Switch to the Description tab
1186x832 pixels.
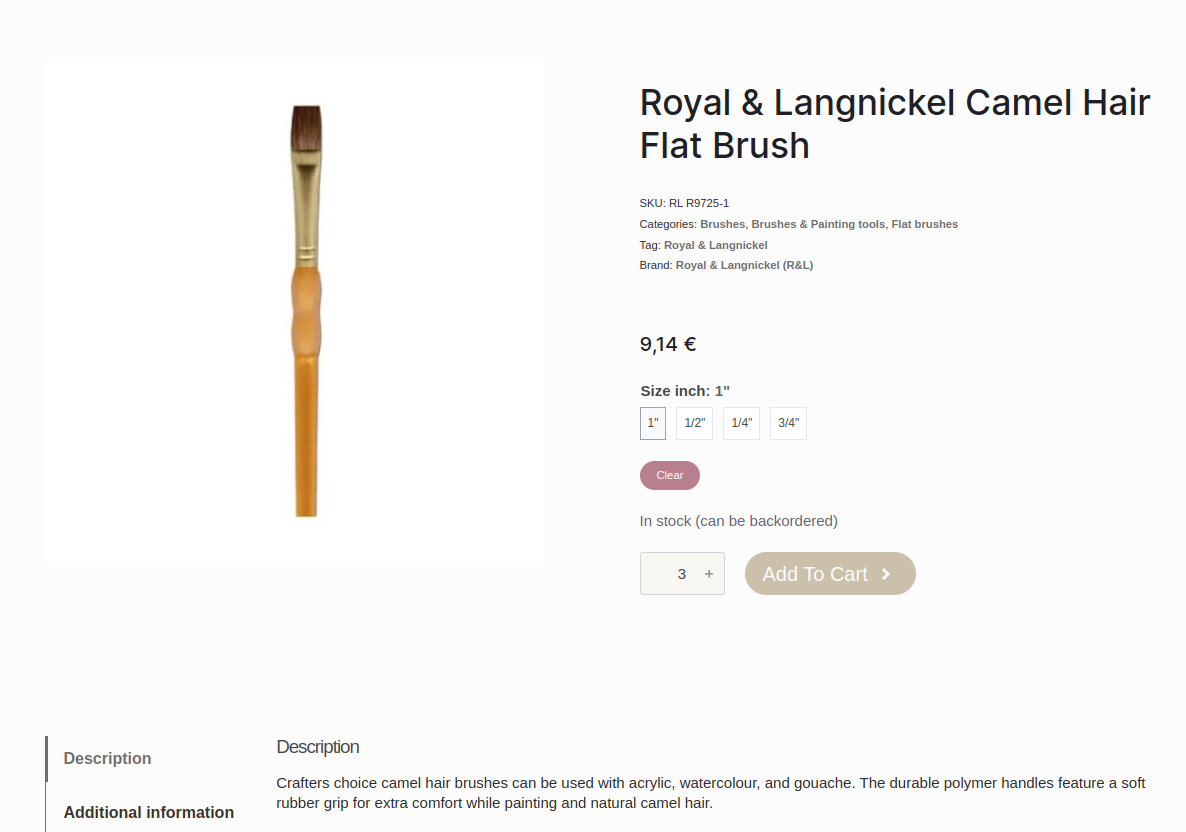tap(108, 758)
